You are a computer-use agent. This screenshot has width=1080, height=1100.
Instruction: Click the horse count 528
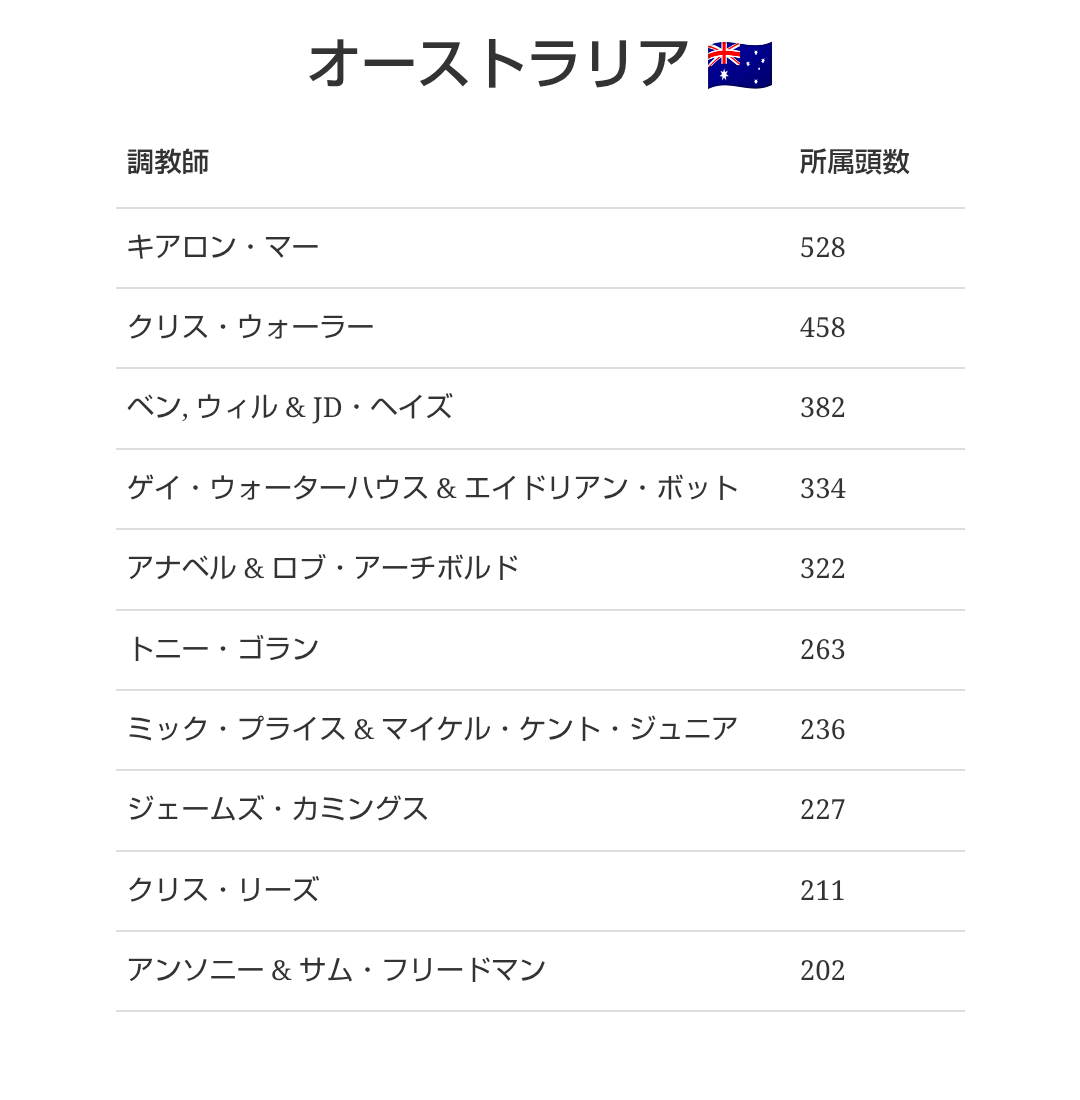pos(822,248)
